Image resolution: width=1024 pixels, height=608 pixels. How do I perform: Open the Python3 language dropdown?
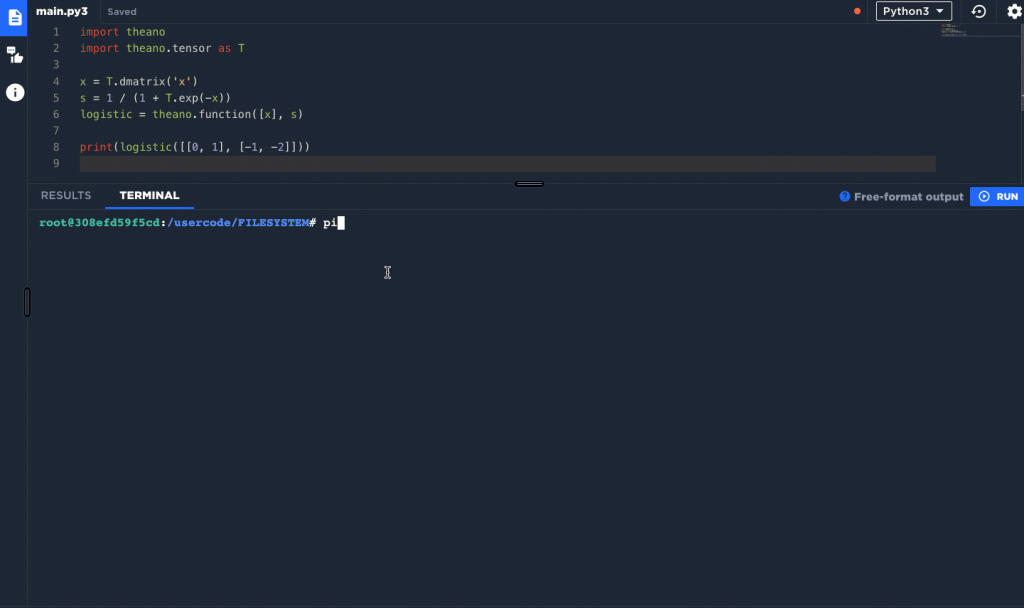click(914, 11)
